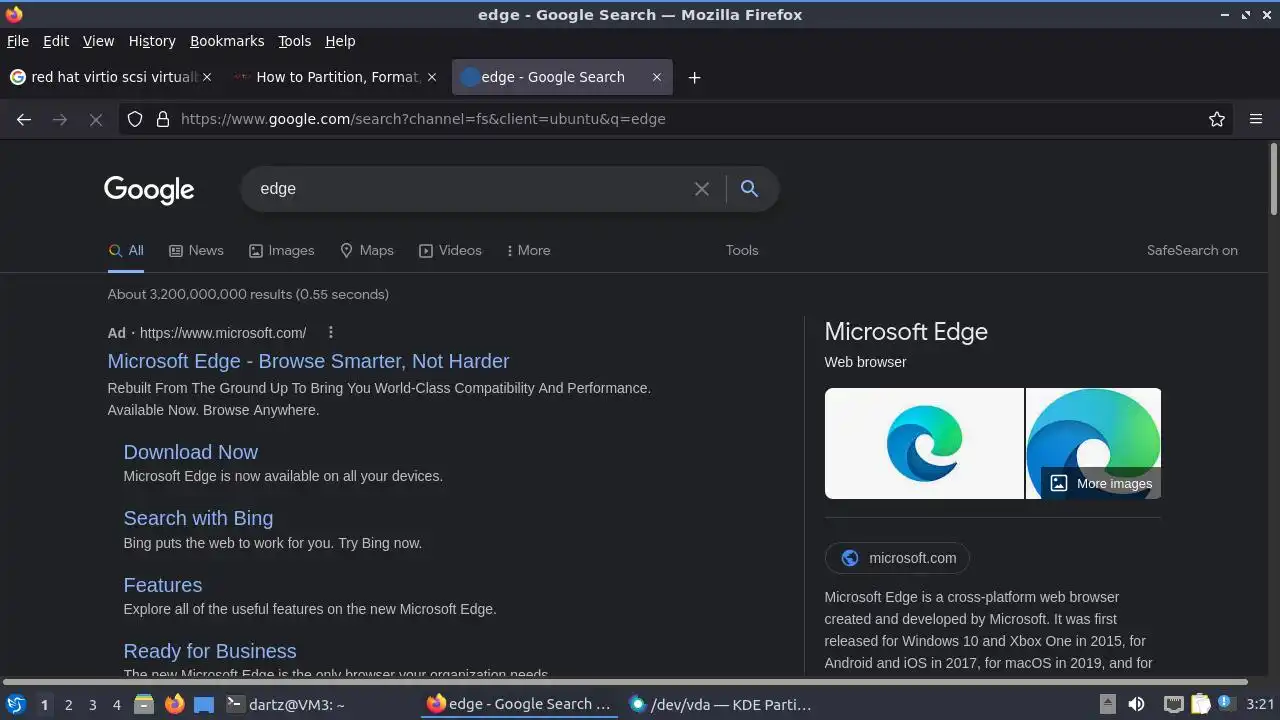Click the horizontal page scrollbar
The width and height of the screenshot is (1280, 720).
(625, 682)
